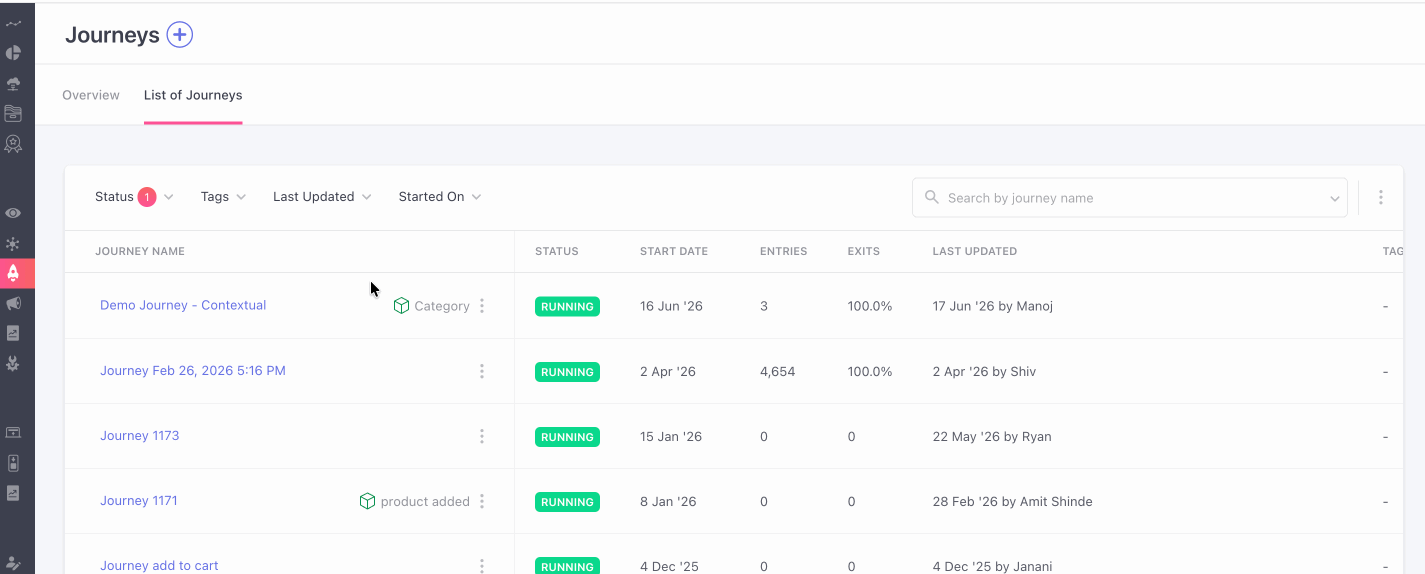Screen dimensions: 1425x574
Task: Expand the Tags filter dropdown
Action: 223,197
